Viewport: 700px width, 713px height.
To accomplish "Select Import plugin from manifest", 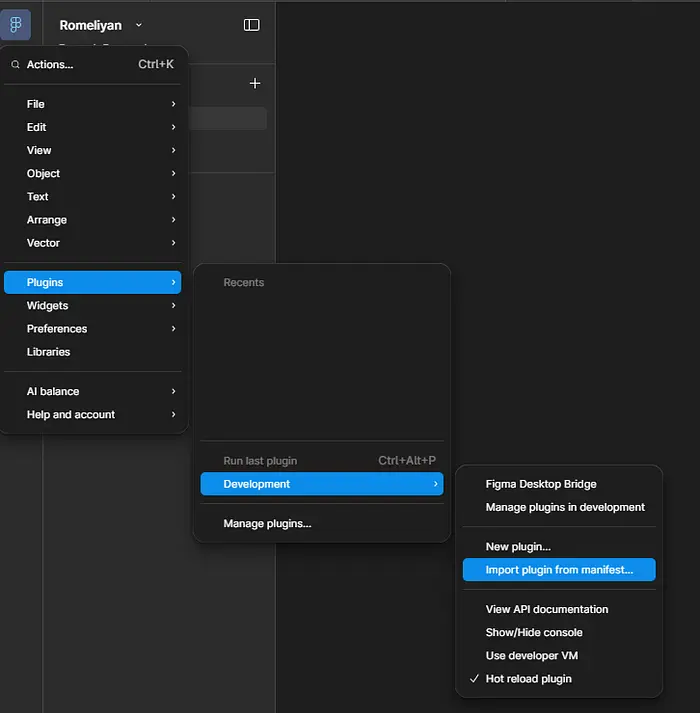I will (558, 570).
